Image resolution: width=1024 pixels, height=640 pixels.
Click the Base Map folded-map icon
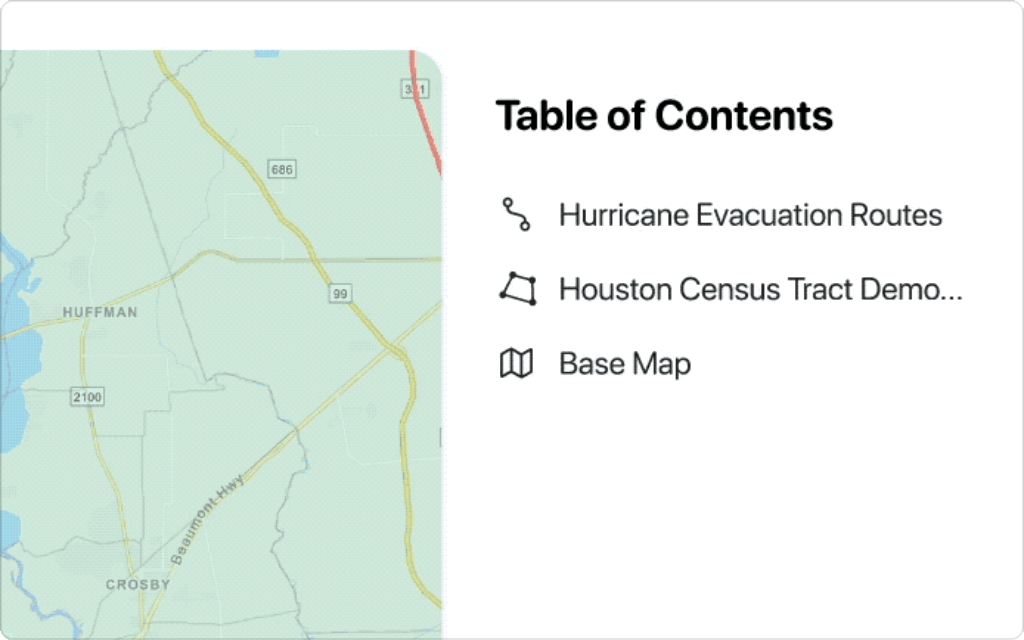pos(517,363)
